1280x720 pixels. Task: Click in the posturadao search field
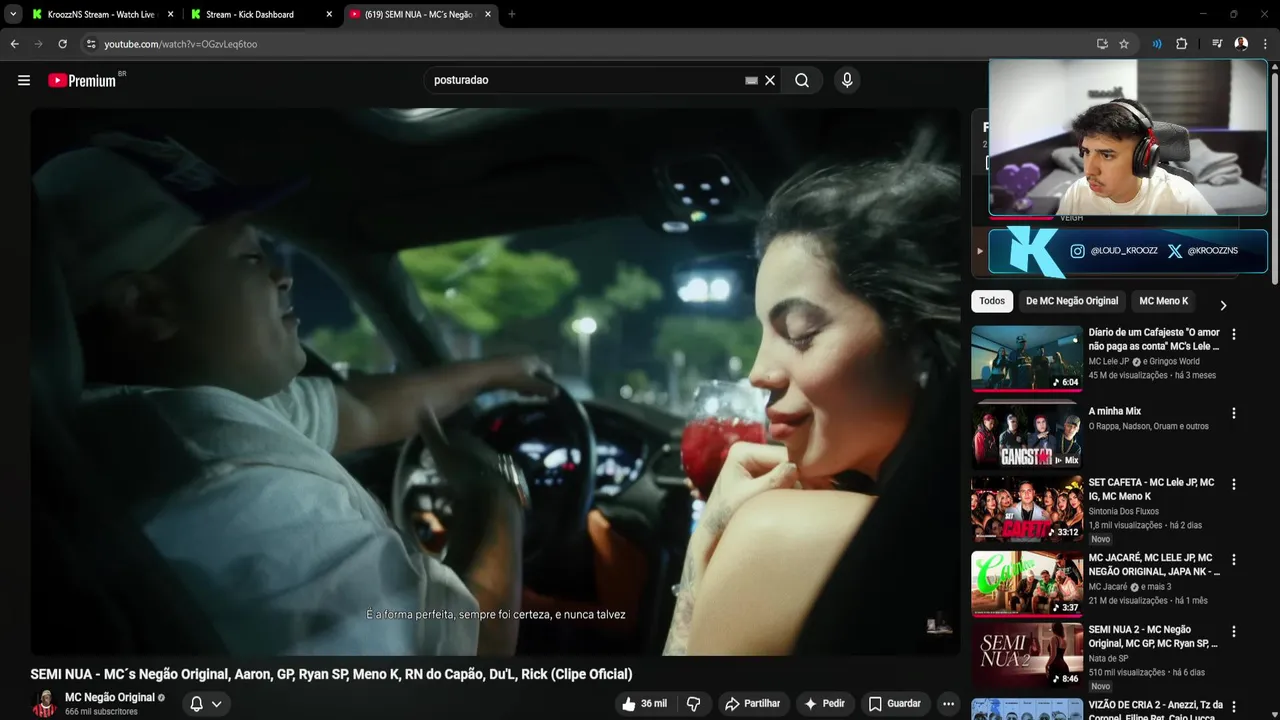click(x=585, y=80)
